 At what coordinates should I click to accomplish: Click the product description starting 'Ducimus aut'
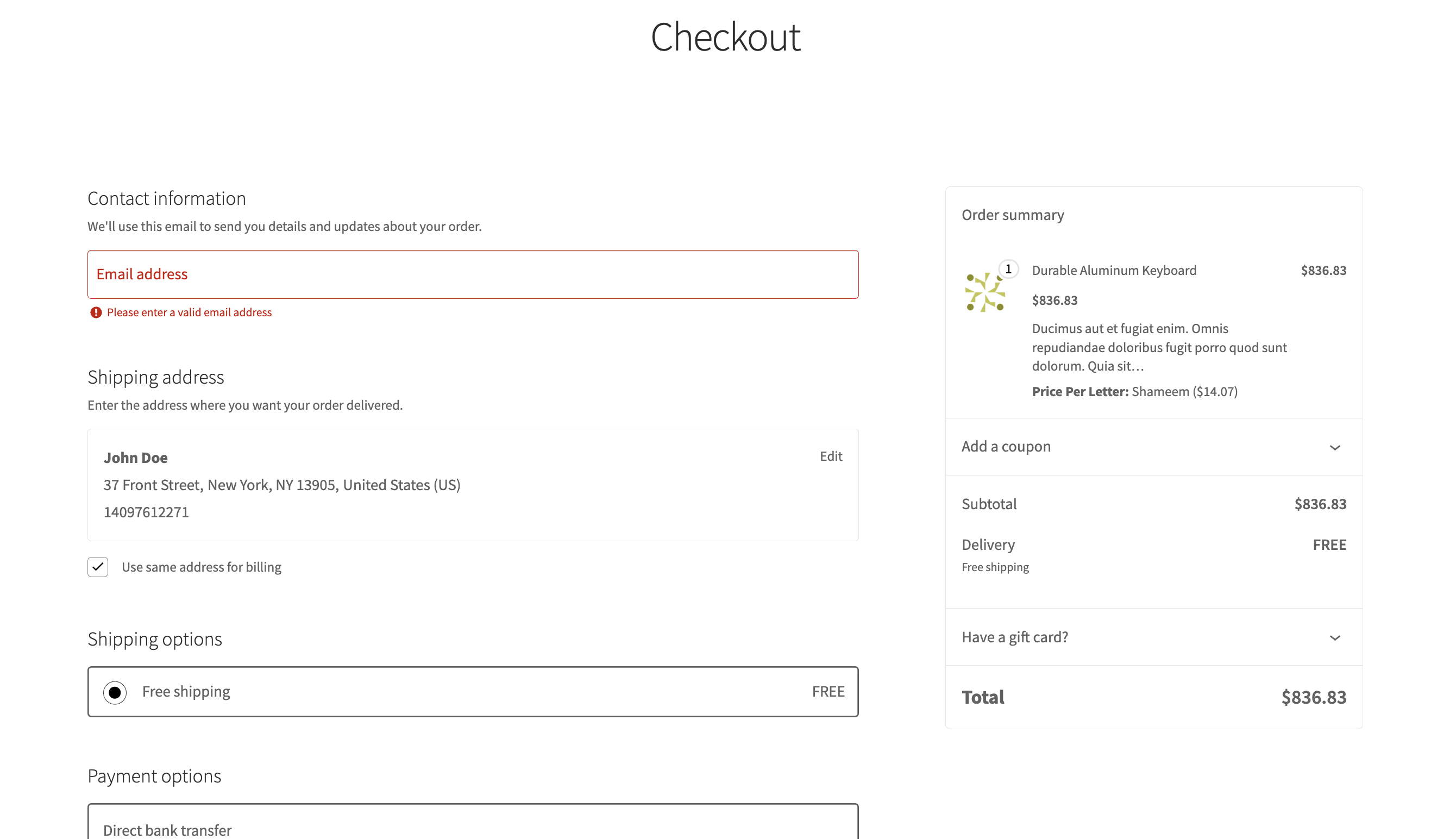[1159, 347]
